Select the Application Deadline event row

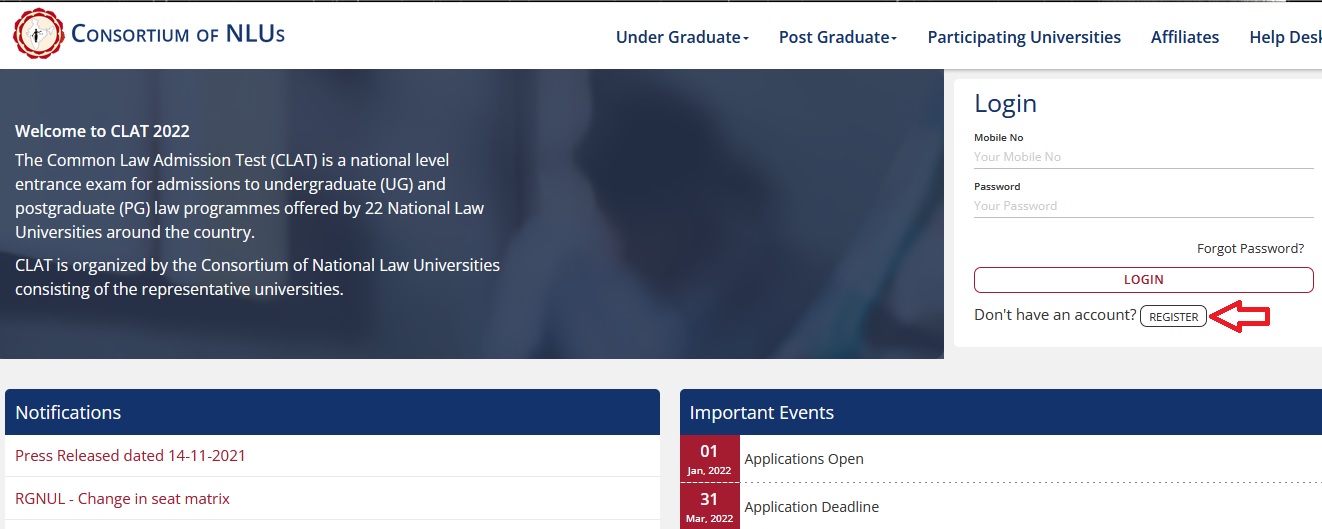[x=1001, y=506]
